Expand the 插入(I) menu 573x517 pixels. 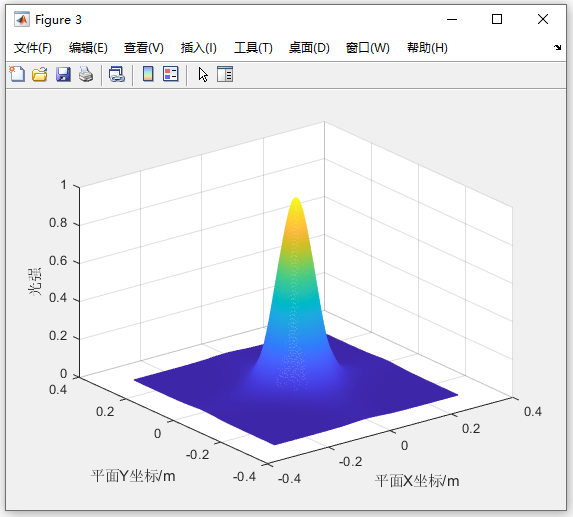click(199, 48)
